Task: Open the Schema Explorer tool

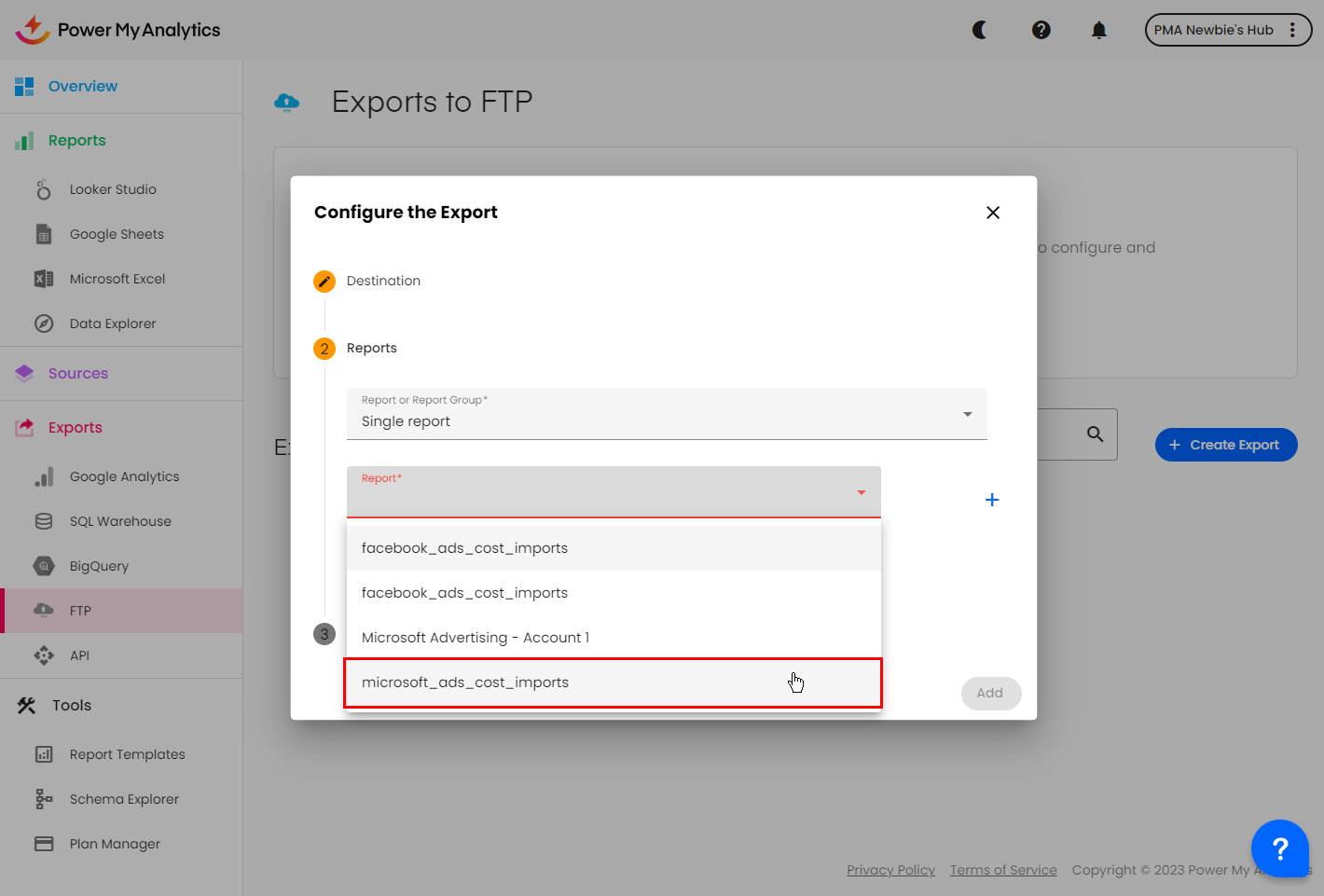Action: click(x=124, y=799)
